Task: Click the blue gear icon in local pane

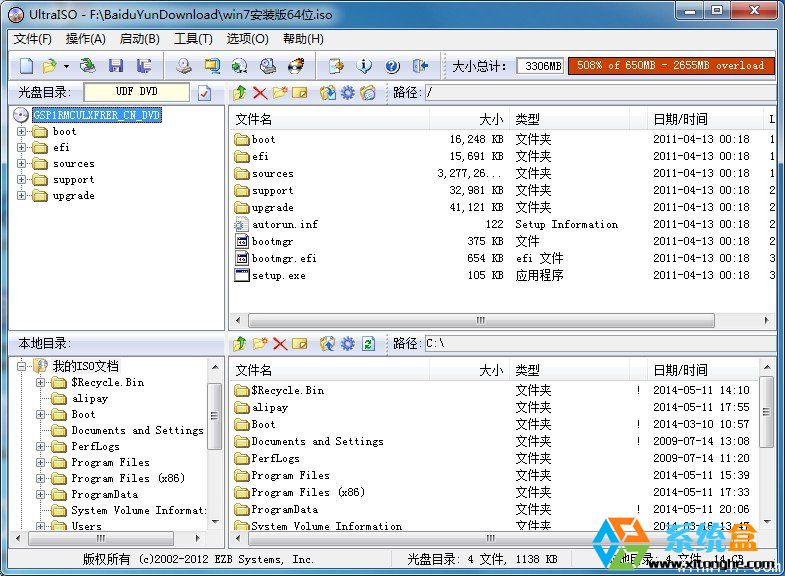Action: [x=347, y=344]
